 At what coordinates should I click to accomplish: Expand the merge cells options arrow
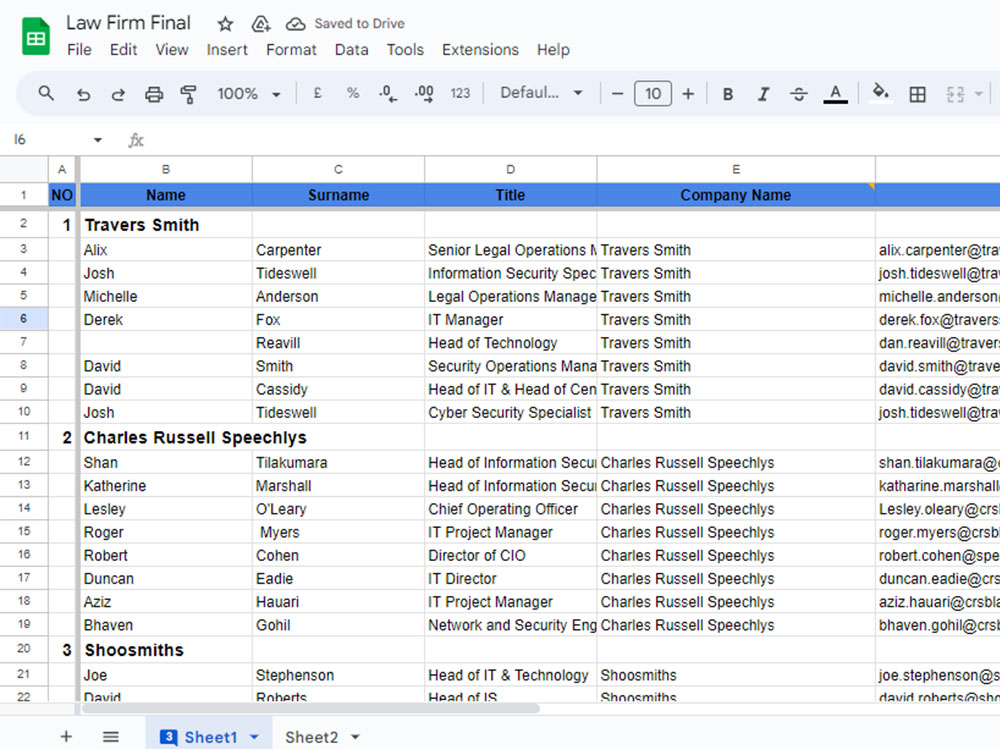click(x=978, y=94)
